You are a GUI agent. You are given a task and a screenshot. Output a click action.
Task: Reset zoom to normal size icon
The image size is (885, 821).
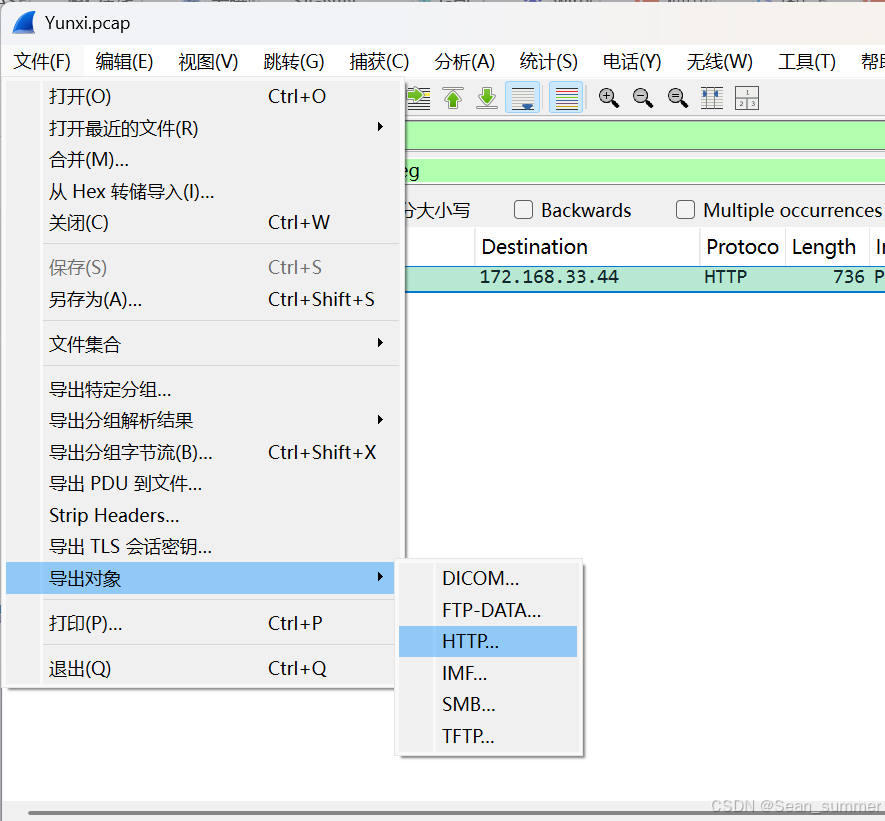click(678, 98)
